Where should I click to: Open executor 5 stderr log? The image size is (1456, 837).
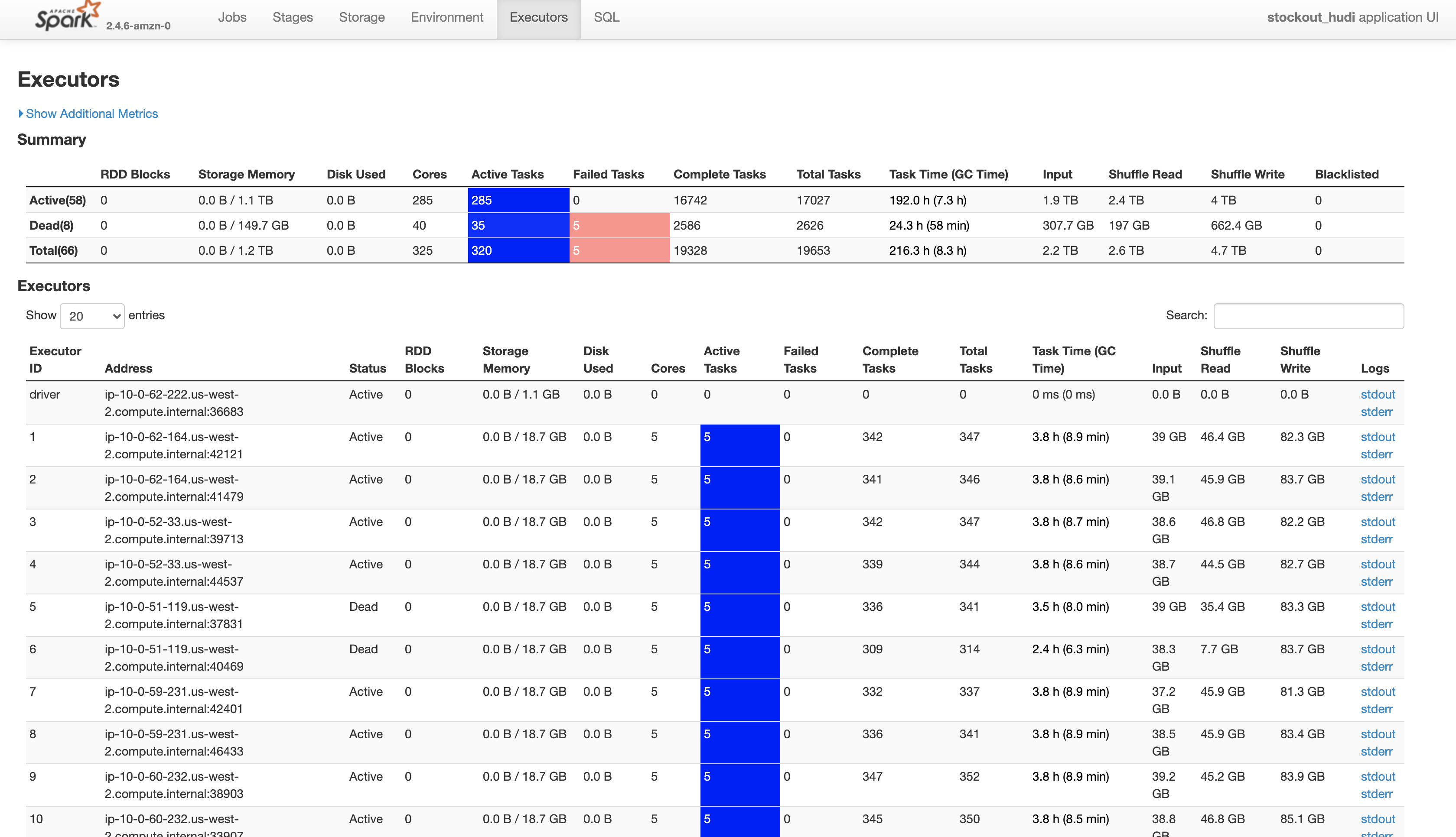1376,624
